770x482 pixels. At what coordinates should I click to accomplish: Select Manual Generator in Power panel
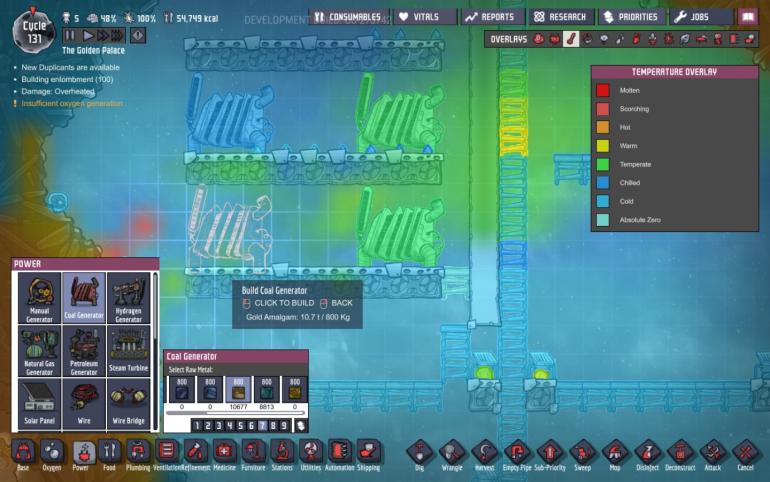tap(39, 298)
